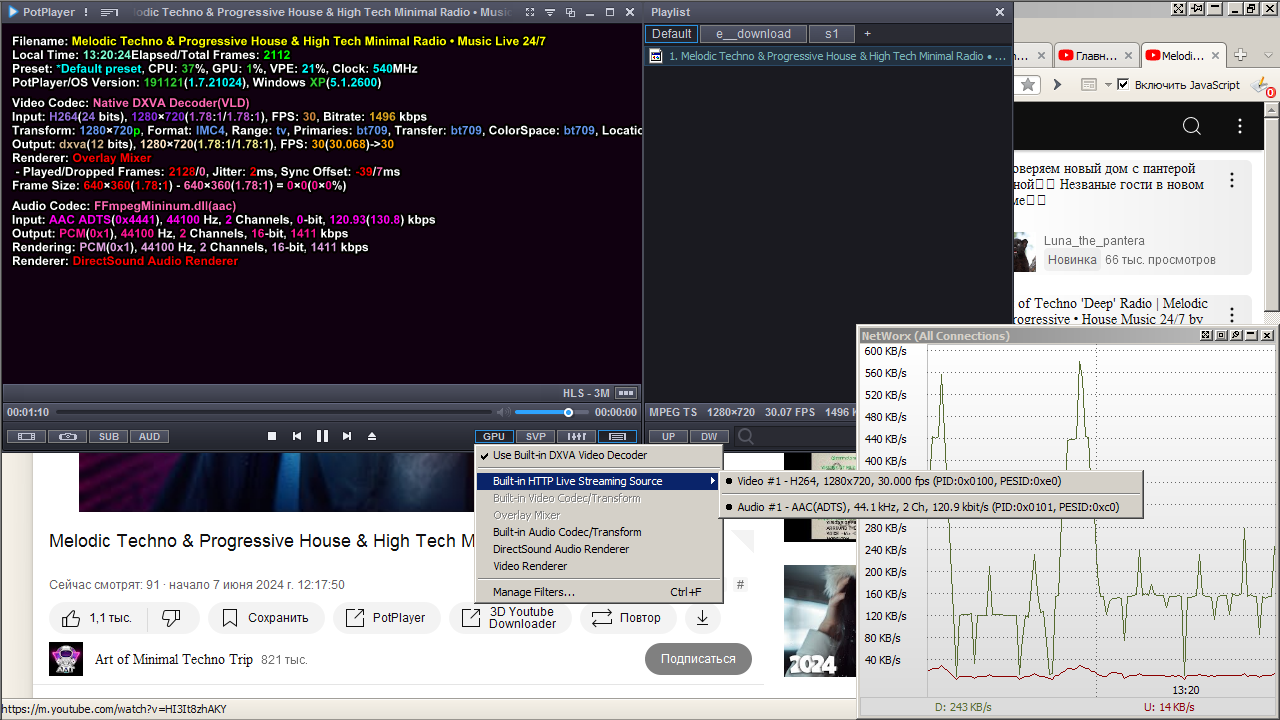The width and height of the screenshot is (1280, 720).
Task: Click the icon beside HLS - 3M
Action: pos(626,393)
